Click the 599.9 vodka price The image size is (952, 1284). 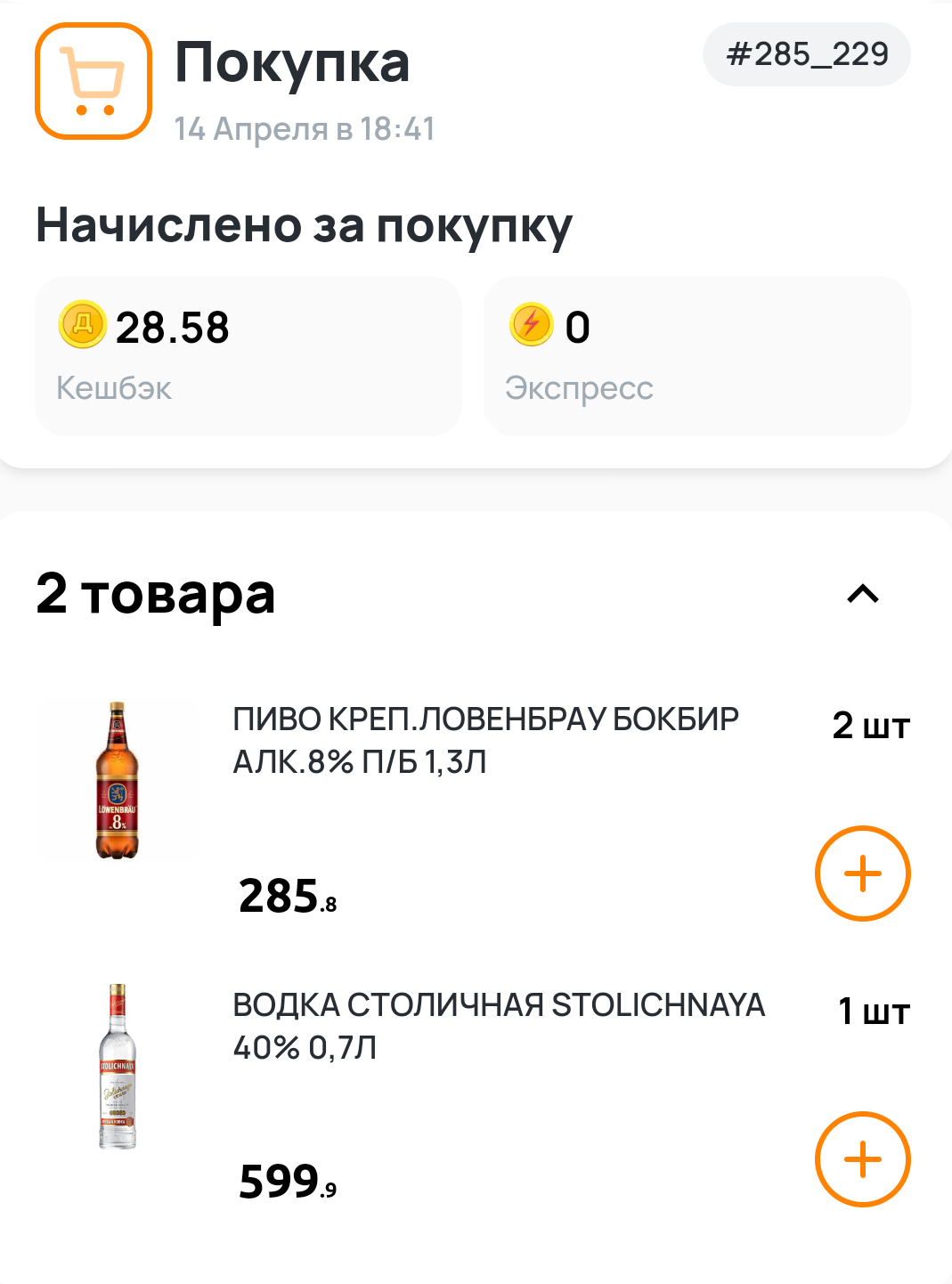(288, 1182)
